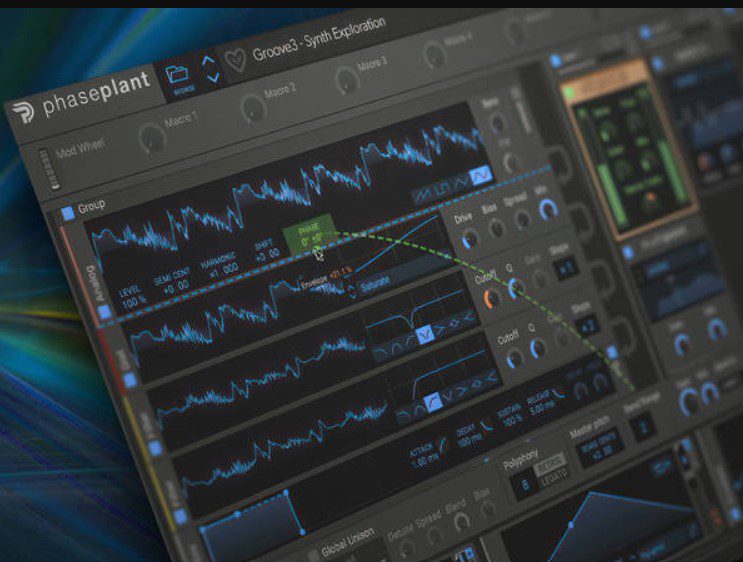The image size is (743, 562).
Task: Click the Bias knob beside Drive
Action: (x=497, y=229)
